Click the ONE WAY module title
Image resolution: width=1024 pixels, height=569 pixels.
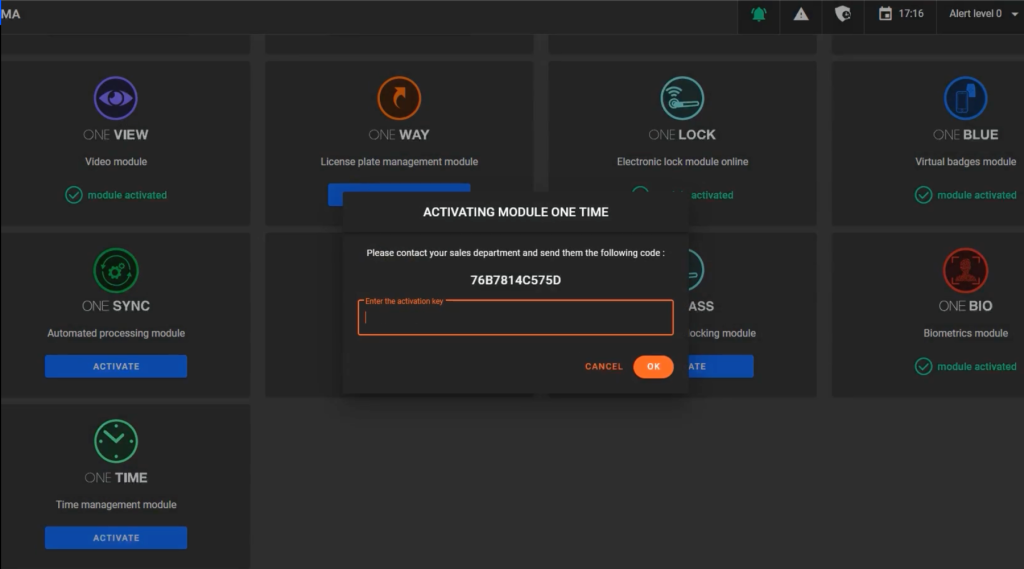click(x=399, y=135)
